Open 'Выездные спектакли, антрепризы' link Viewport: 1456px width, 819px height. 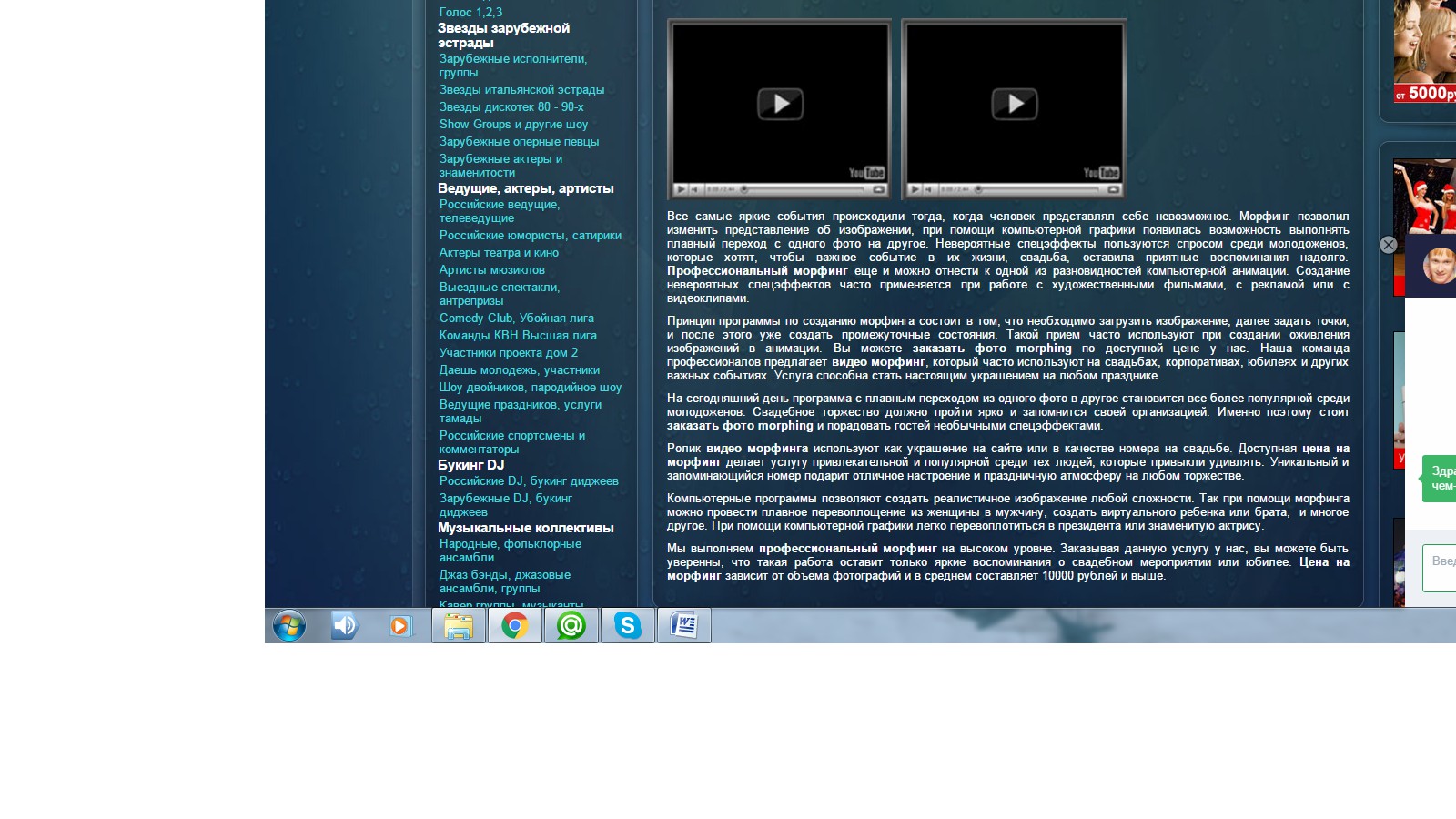pos(500,294)
